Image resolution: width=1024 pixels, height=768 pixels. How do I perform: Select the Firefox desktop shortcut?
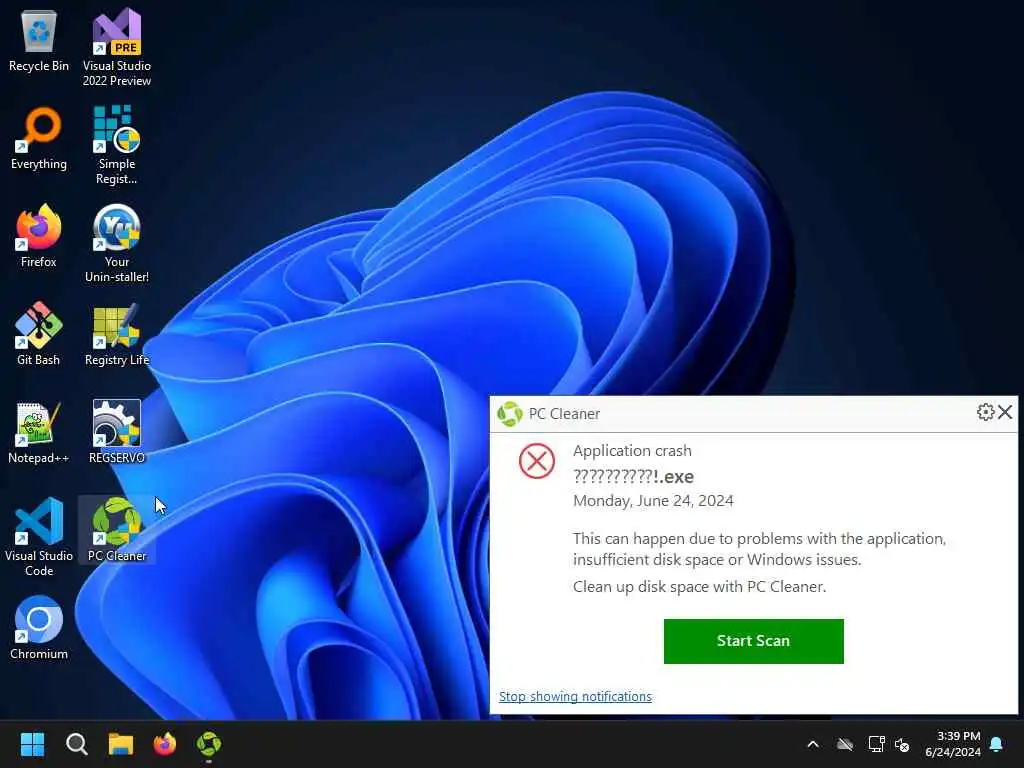click(39, 236)
